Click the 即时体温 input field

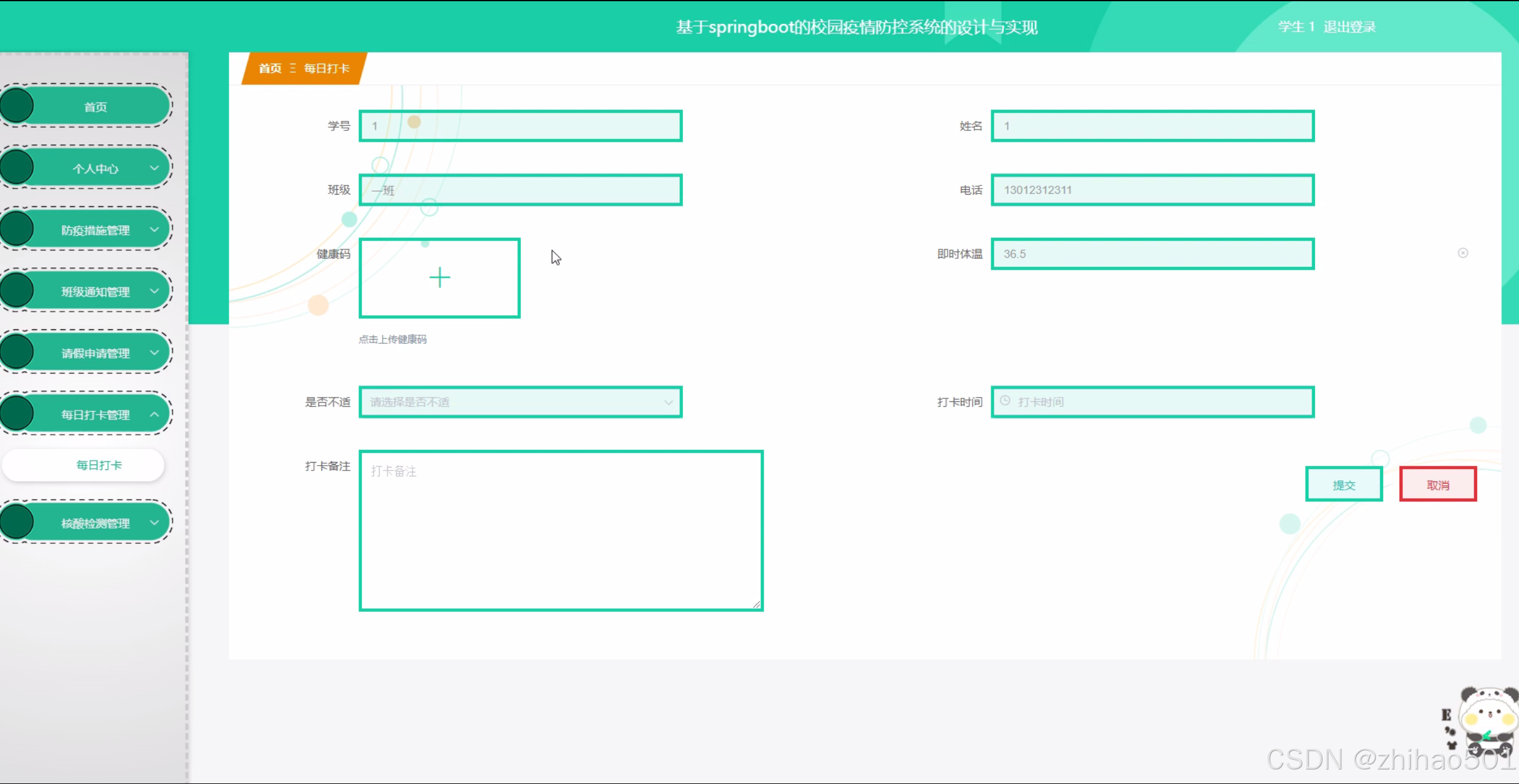click(1152, 254)
